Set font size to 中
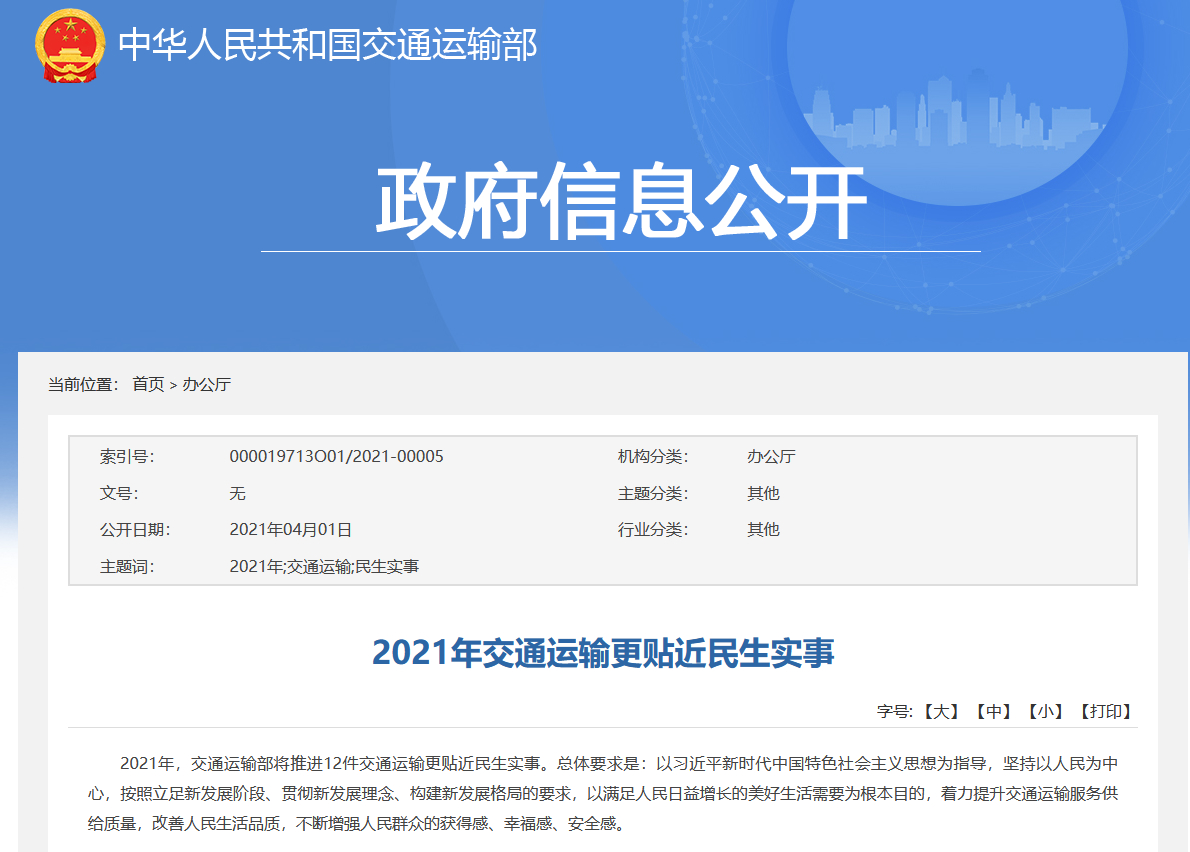This screenshot has height=852, width=1190. 994,712
